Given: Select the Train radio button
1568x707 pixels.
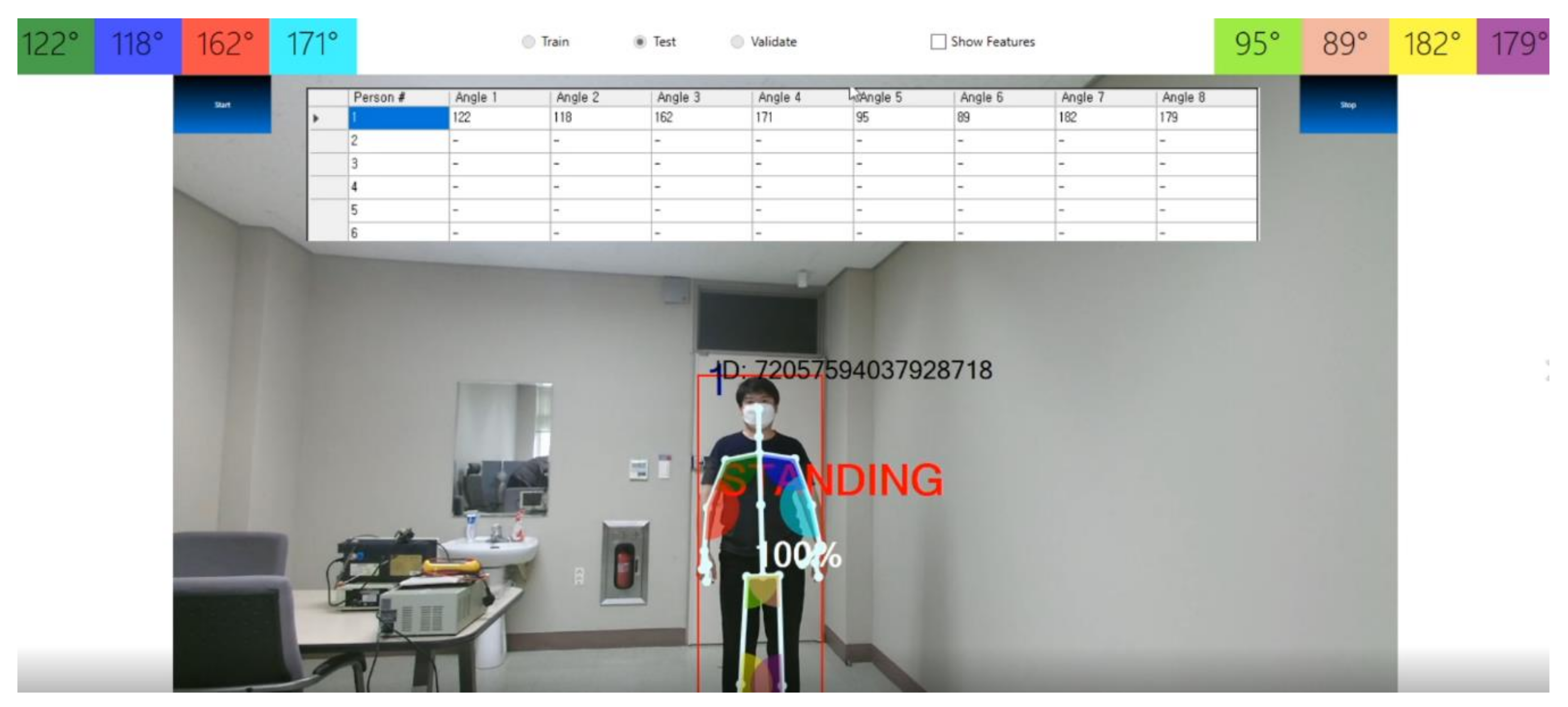Looking at the screenshot, I should click(528, 42).
